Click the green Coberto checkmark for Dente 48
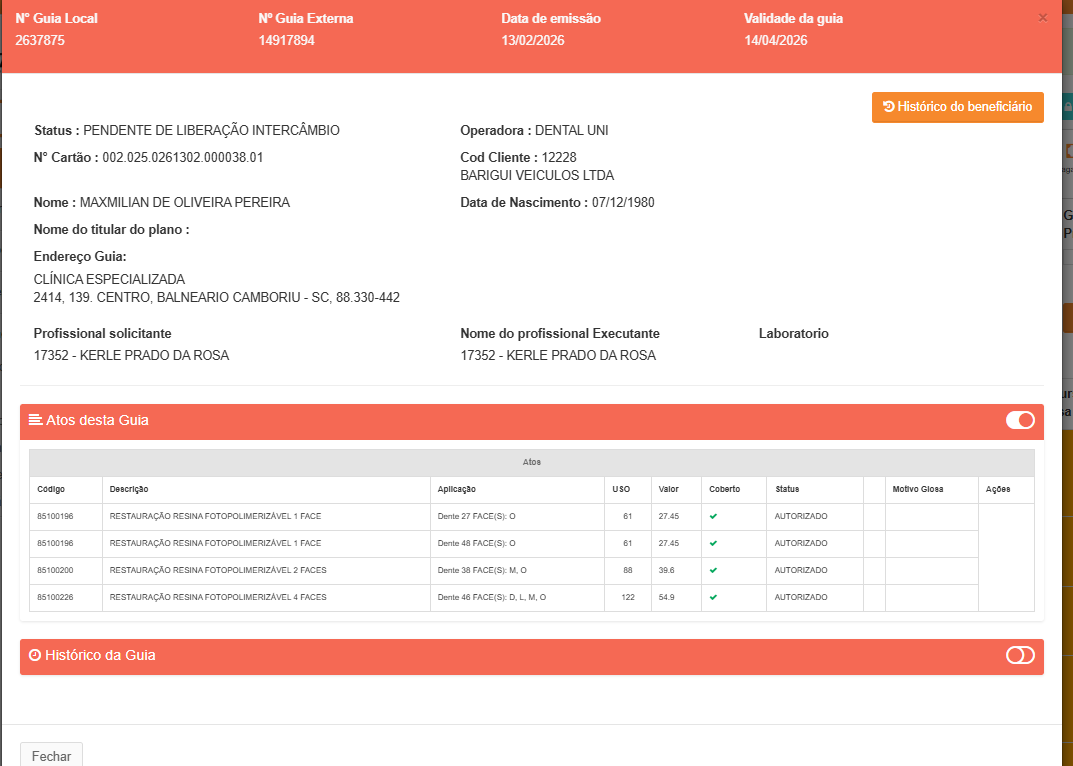Image resolution: width=1073 pixels, height=766 pixels. [x=713, y=543]
